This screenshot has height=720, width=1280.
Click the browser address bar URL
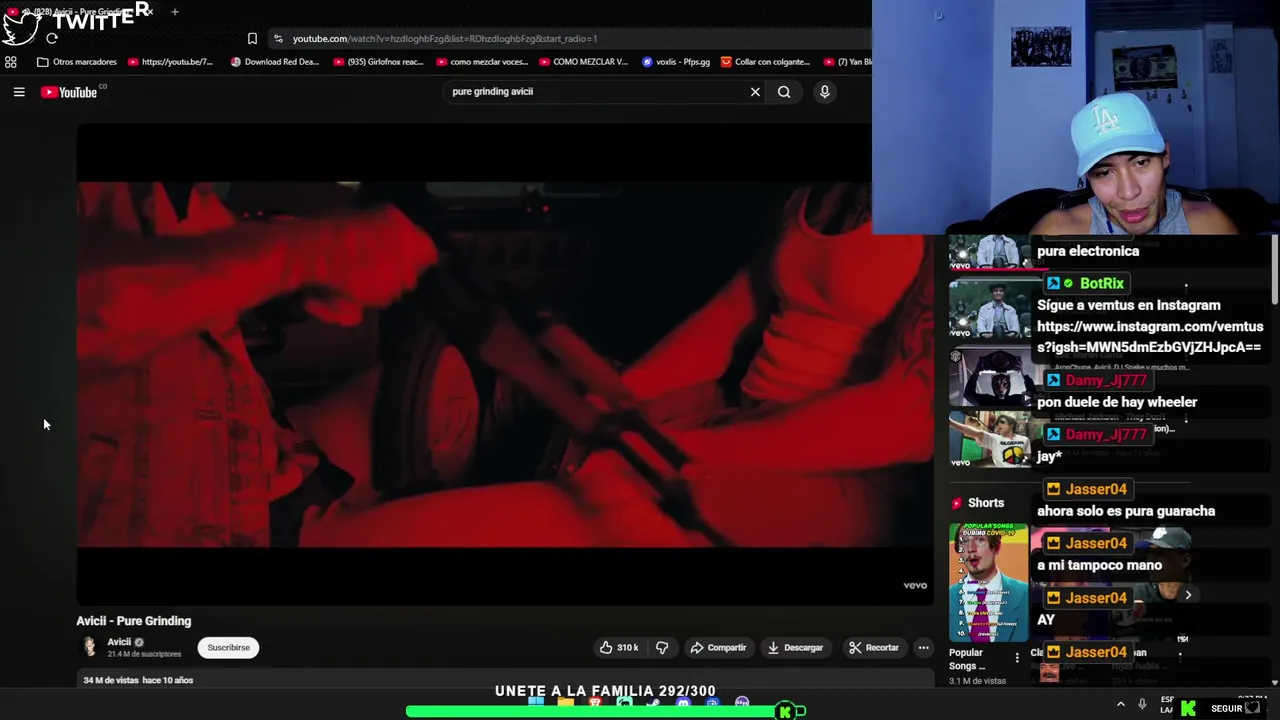[x=445, y=39]
